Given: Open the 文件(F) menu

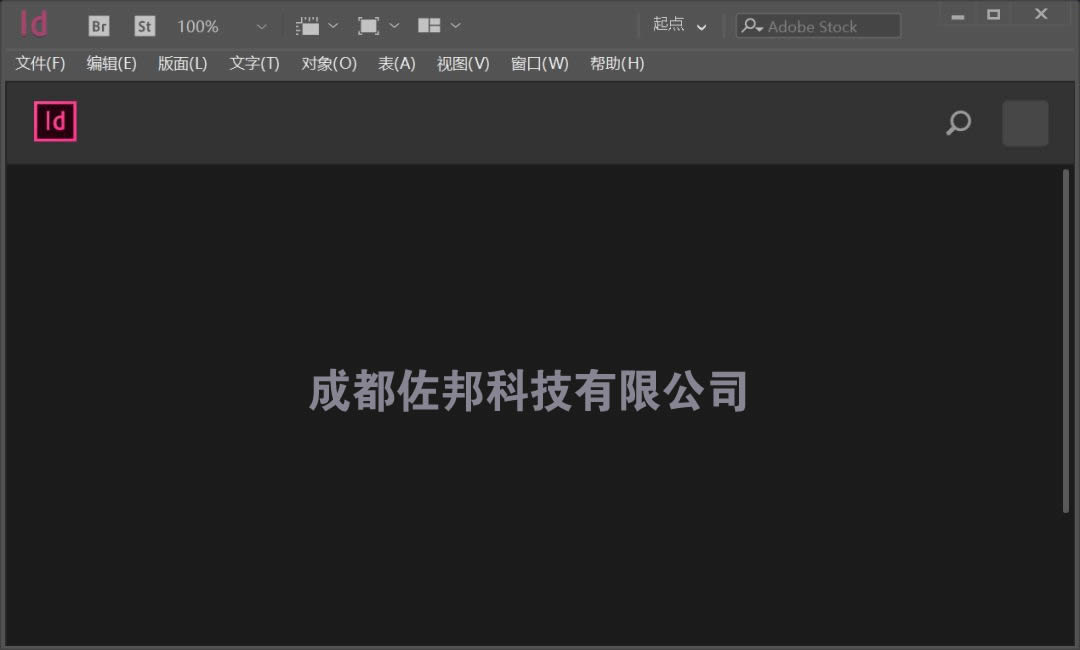Looking at the screenshot, I should coord(40,63).
